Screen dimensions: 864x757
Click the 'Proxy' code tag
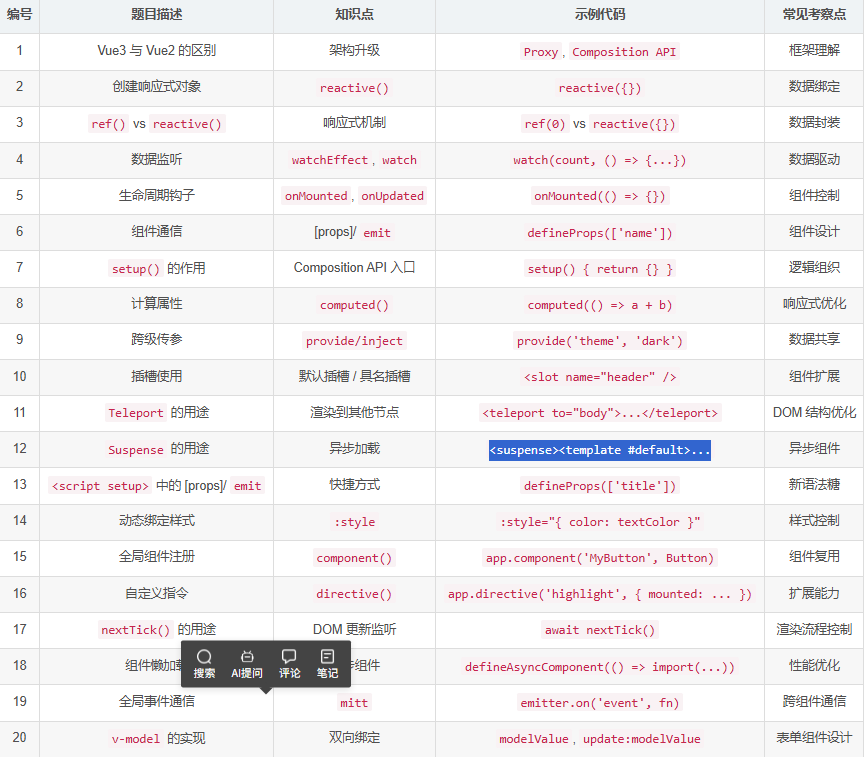click(541, 52)
